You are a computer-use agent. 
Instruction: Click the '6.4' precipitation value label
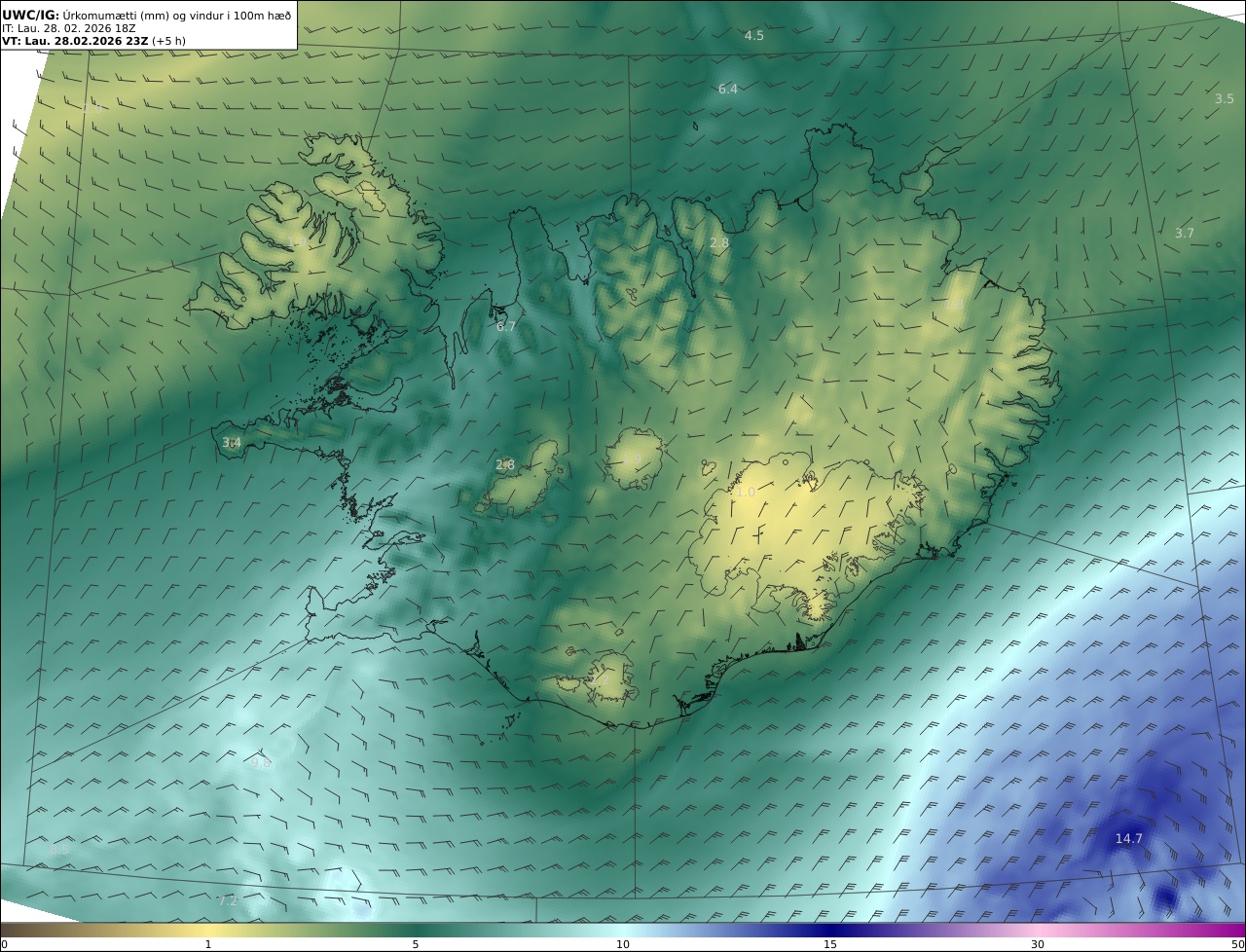pyautogui.click(x=728, y=90)
